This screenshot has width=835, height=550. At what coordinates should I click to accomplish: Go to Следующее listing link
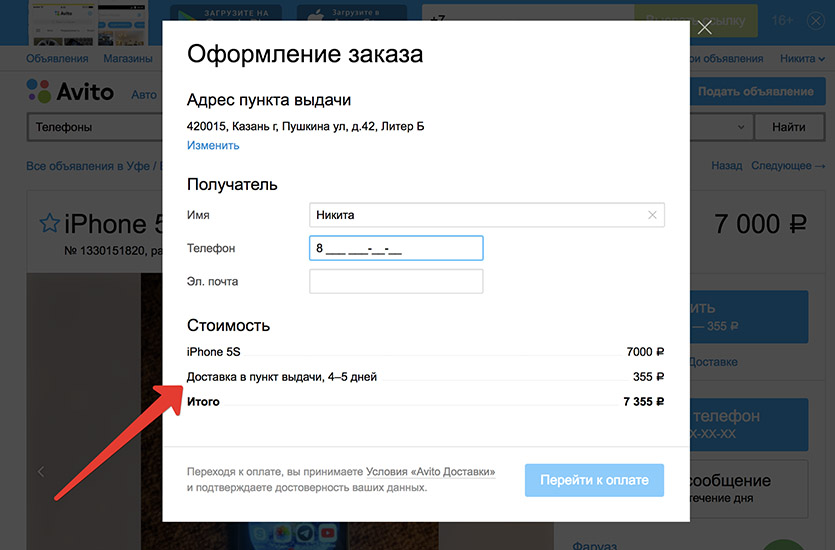788,166
